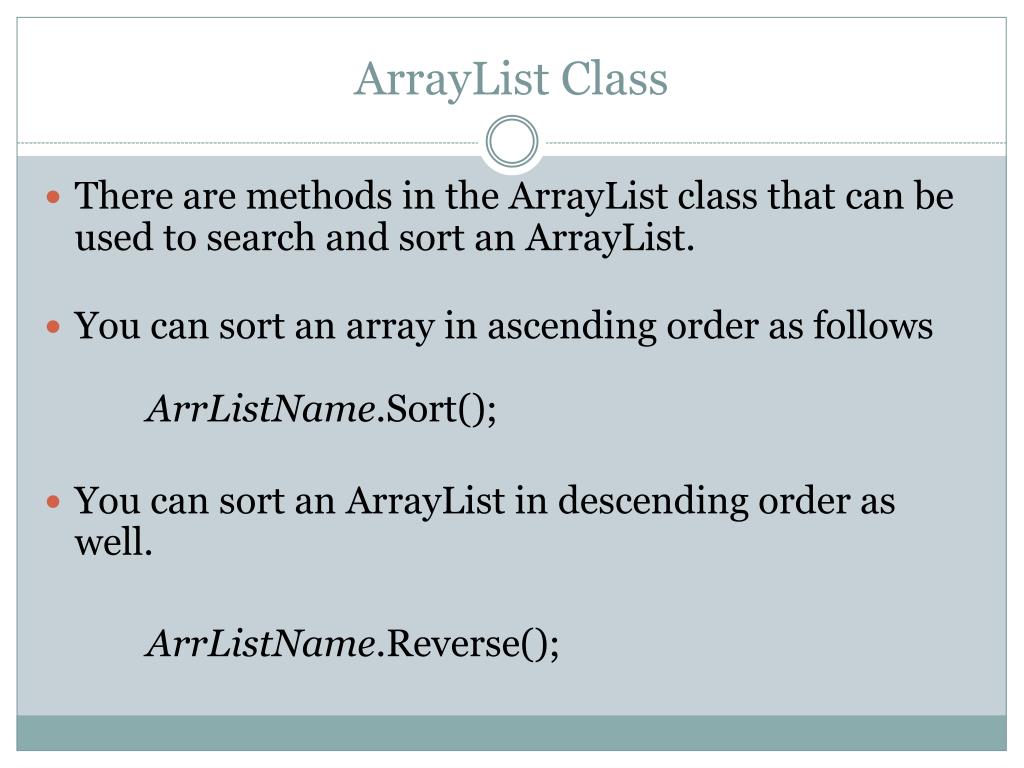Click the word 'ascending' in second bullet
This screenshot has width=1024, height=768.
click(x=572, y=327)
